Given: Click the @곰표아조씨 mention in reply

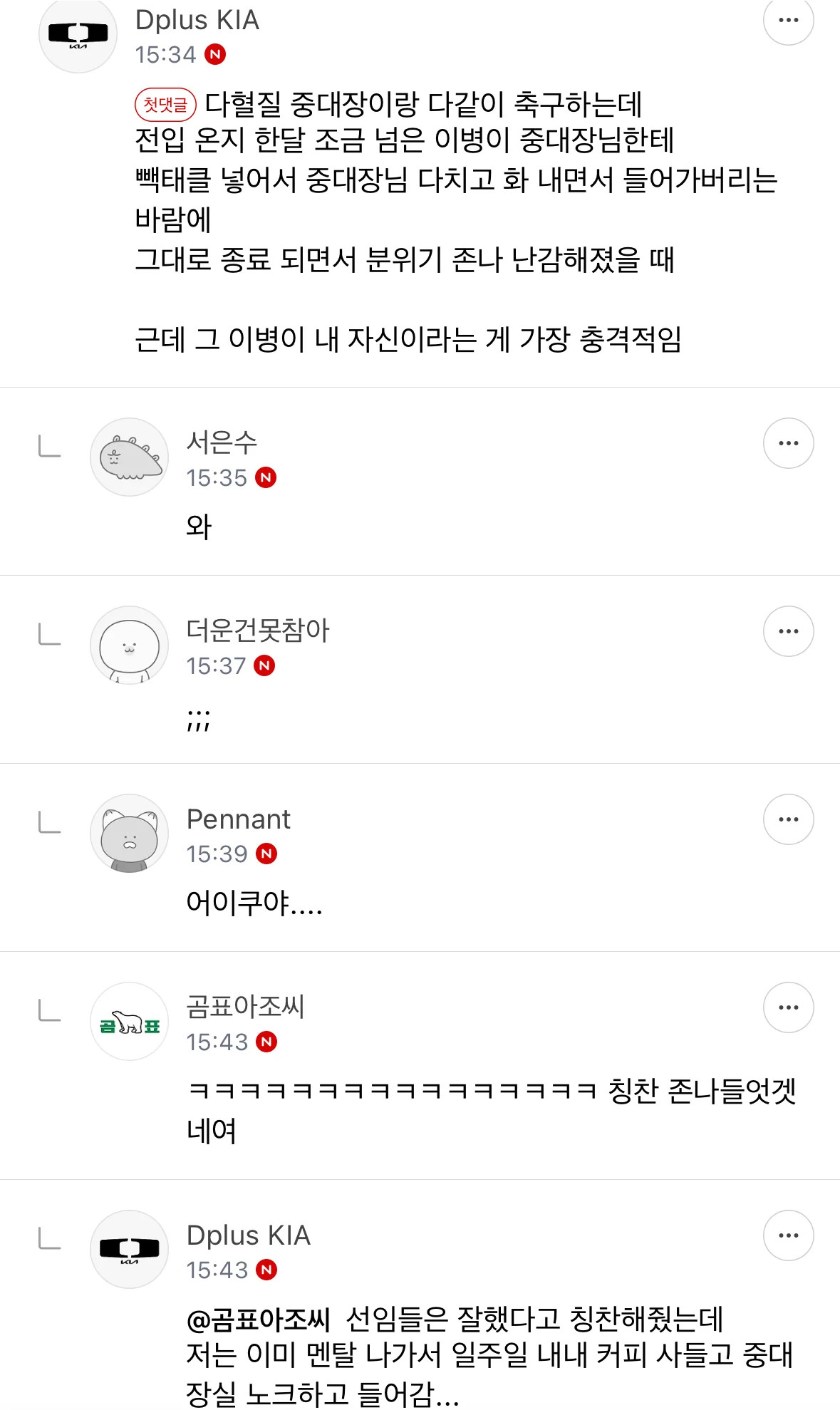Looking at the screenshot, I should click(x=258, y=1320).
